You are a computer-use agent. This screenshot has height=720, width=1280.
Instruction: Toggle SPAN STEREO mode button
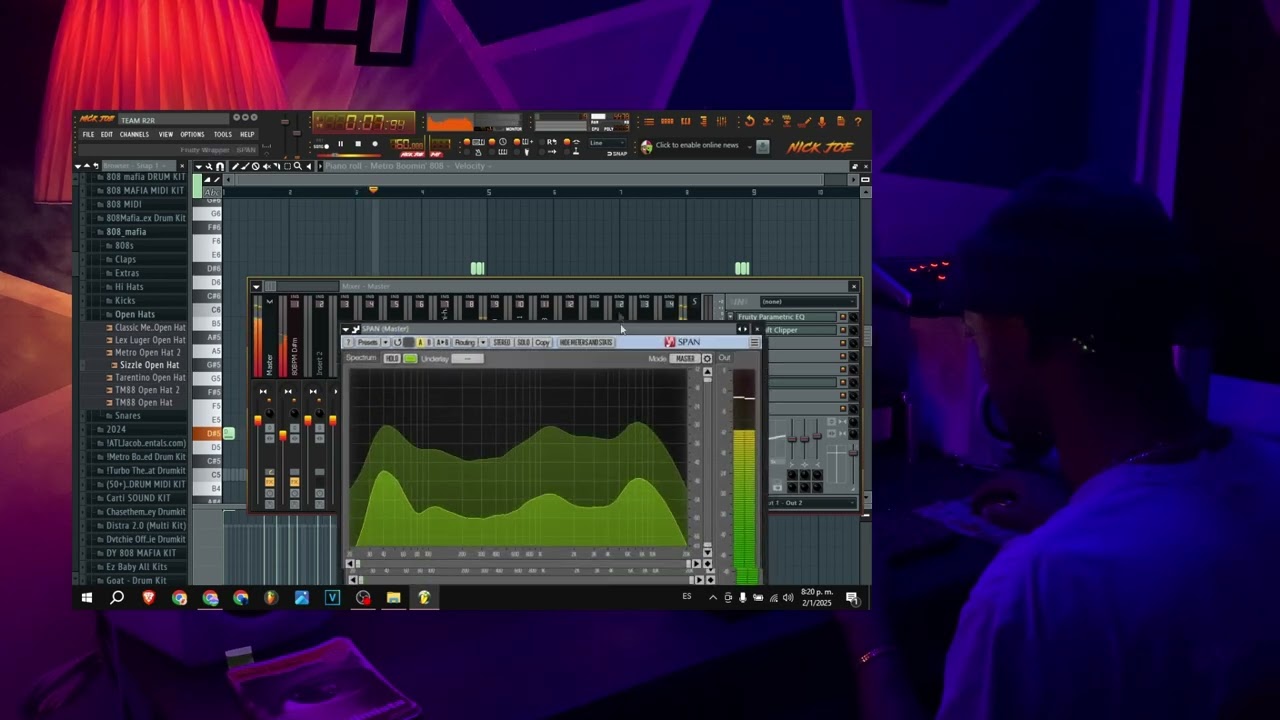tap(501, 342)
